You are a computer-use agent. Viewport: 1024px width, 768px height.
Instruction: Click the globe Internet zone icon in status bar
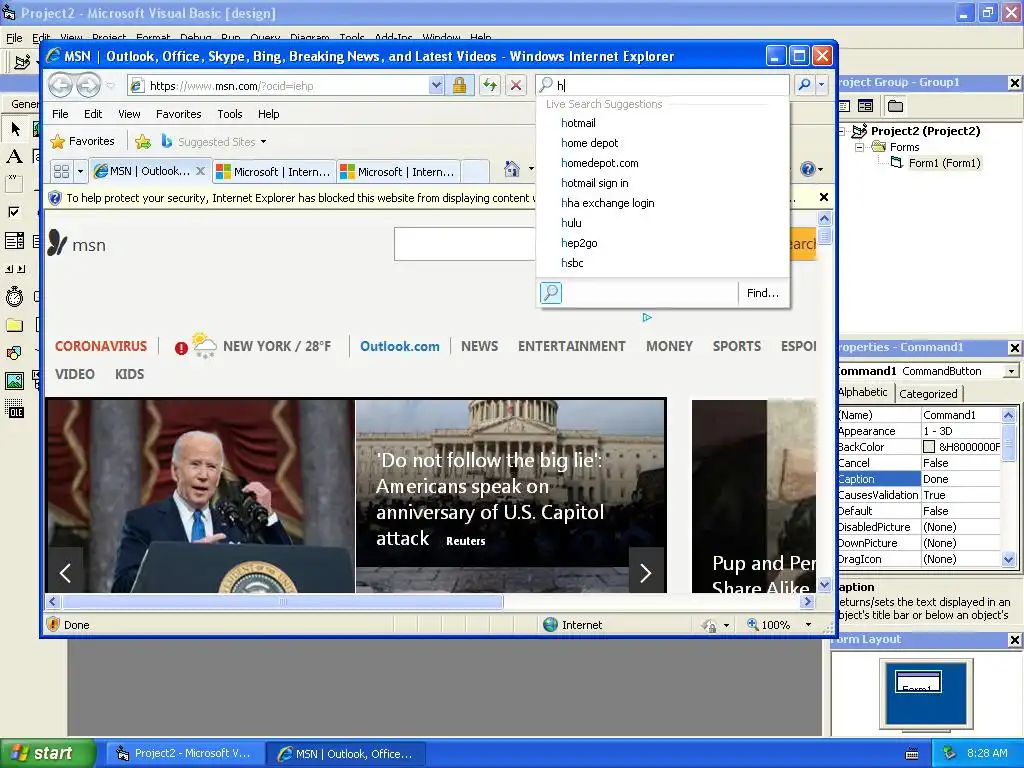pyautogui.click(x=551, y=624)
